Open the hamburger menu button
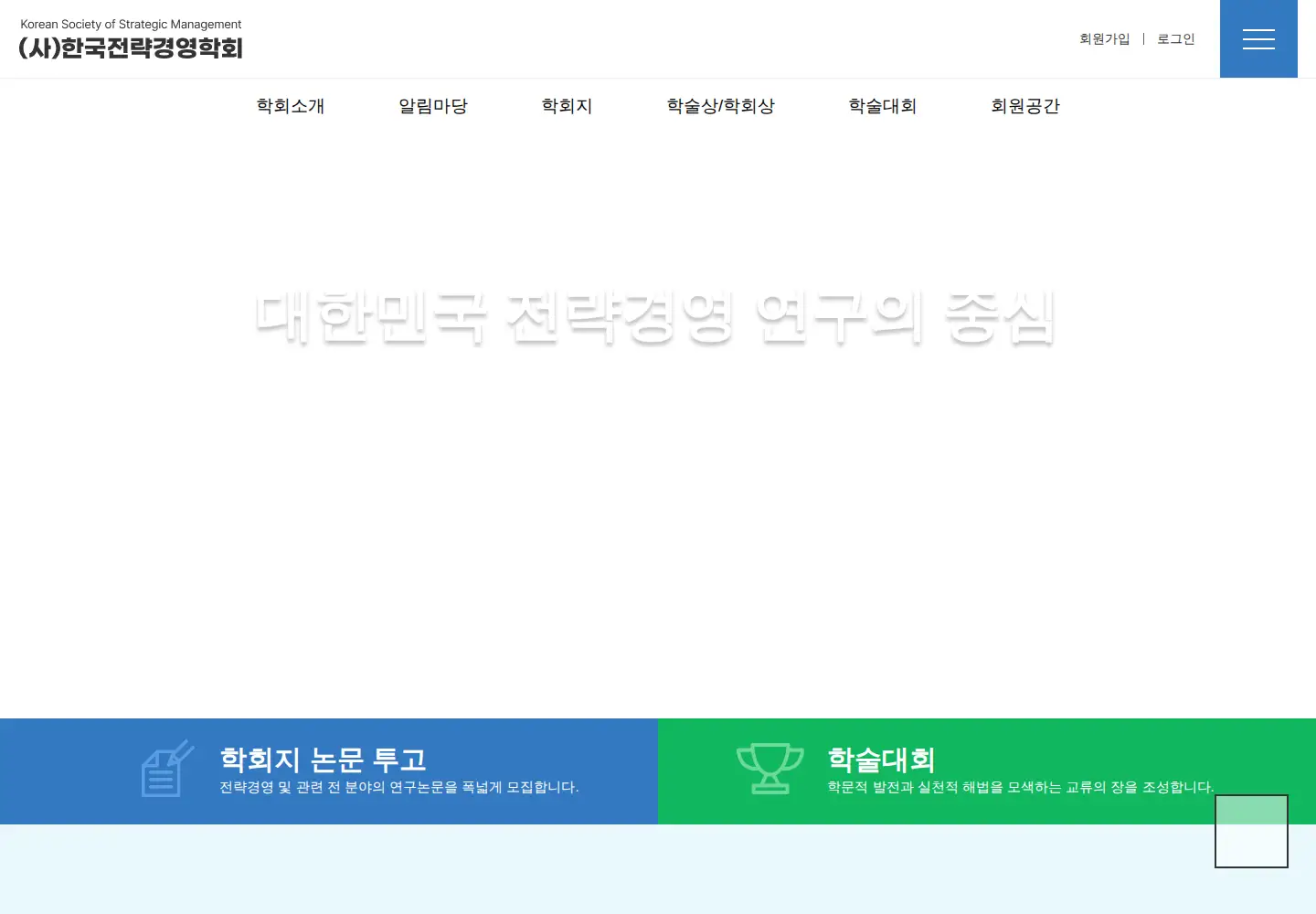Viewport: 1316px width, 914px height. coord(1258,39)
